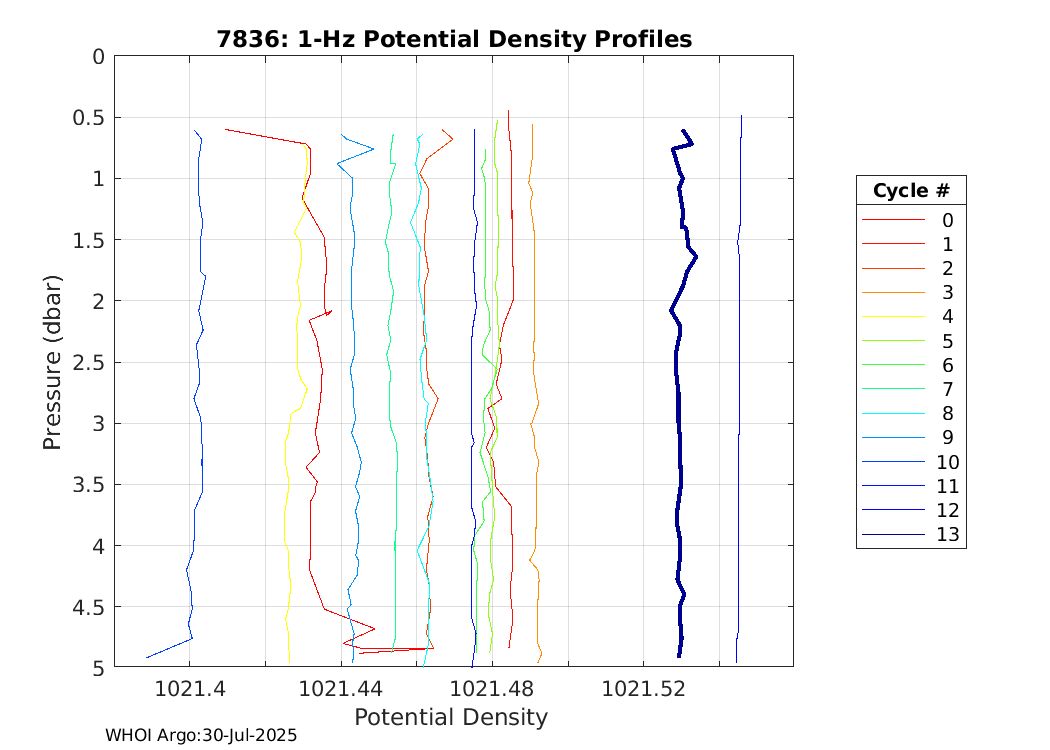The width and height of the screenshot is (1050, 750).
Task: Click the y-axis tick label 2.5
Action: (84, 362)
